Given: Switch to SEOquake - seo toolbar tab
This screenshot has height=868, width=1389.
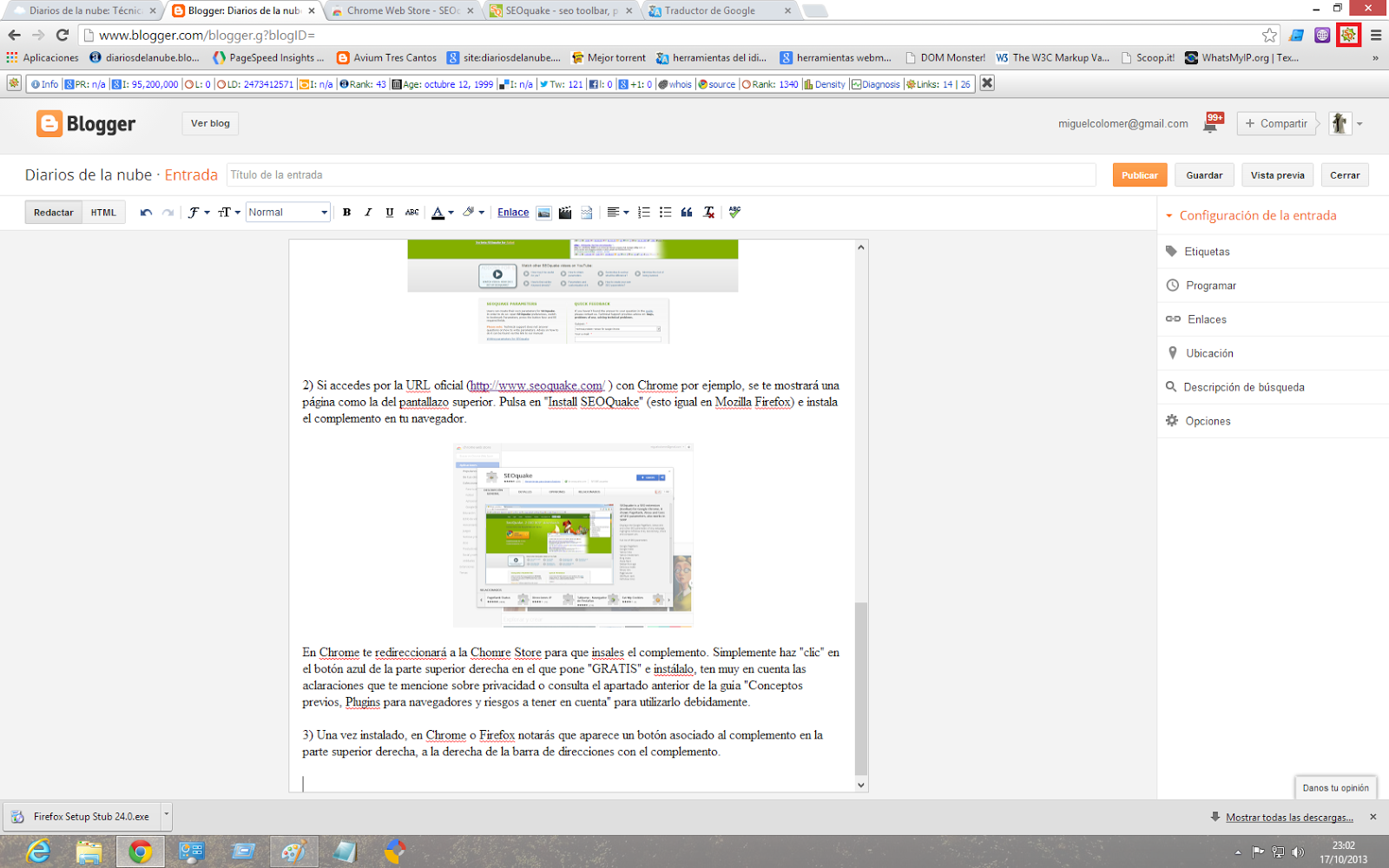Looking at the screenshot, I should 561,10.
